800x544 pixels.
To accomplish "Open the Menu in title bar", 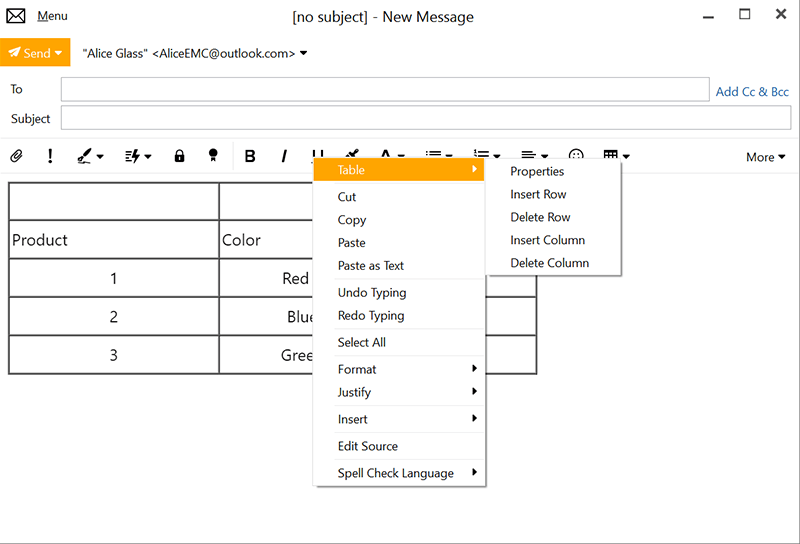I will click(x=52, y=16).
